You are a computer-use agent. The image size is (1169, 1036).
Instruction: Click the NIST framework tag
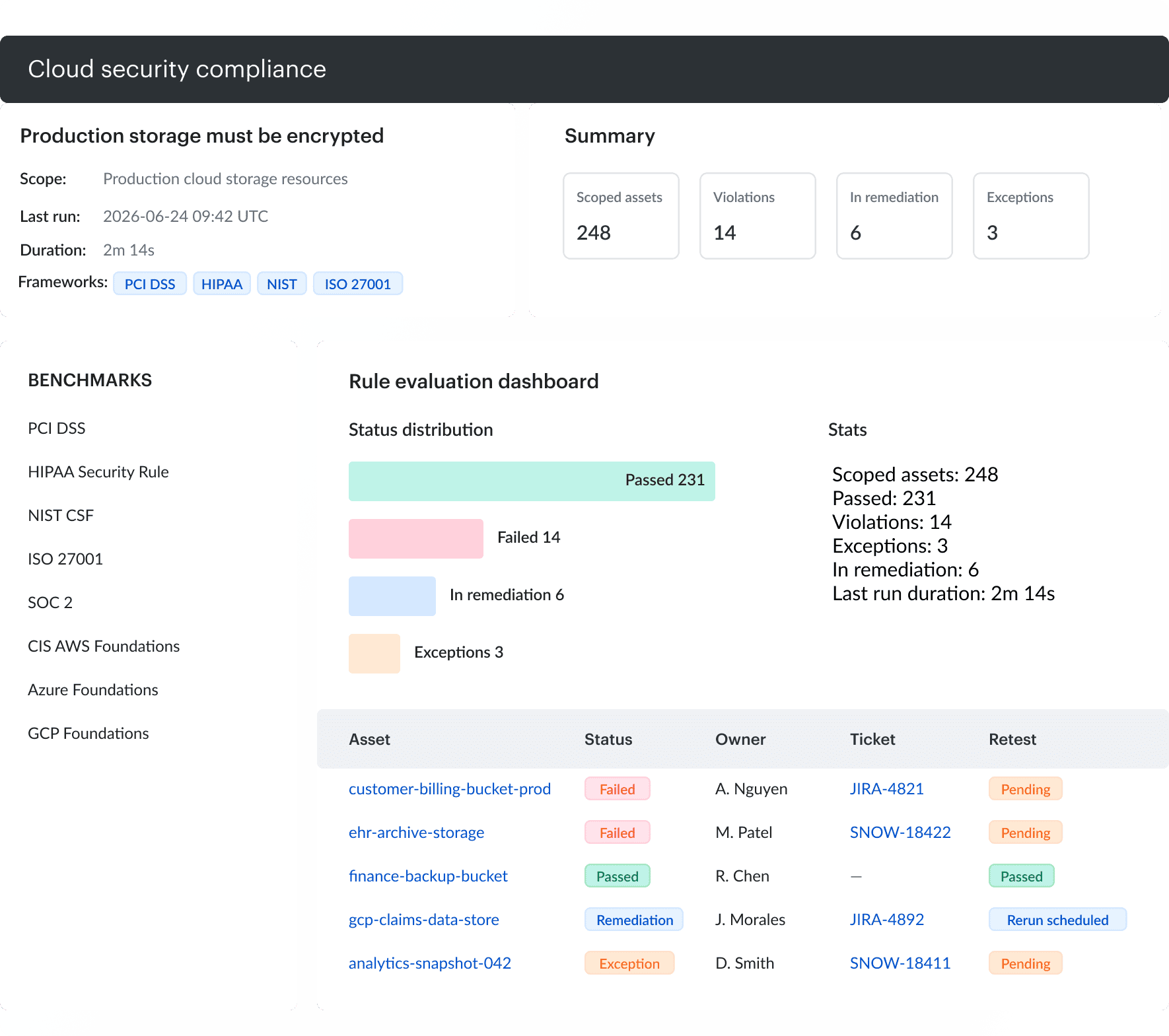[282, 284]
